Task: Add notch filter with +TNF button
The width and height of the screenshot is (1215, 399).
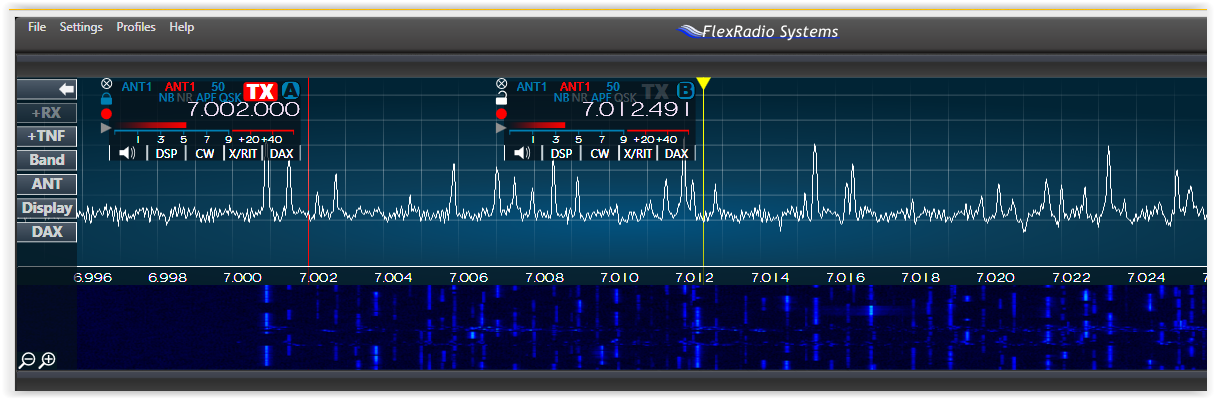Action: (x=47, y=136)
